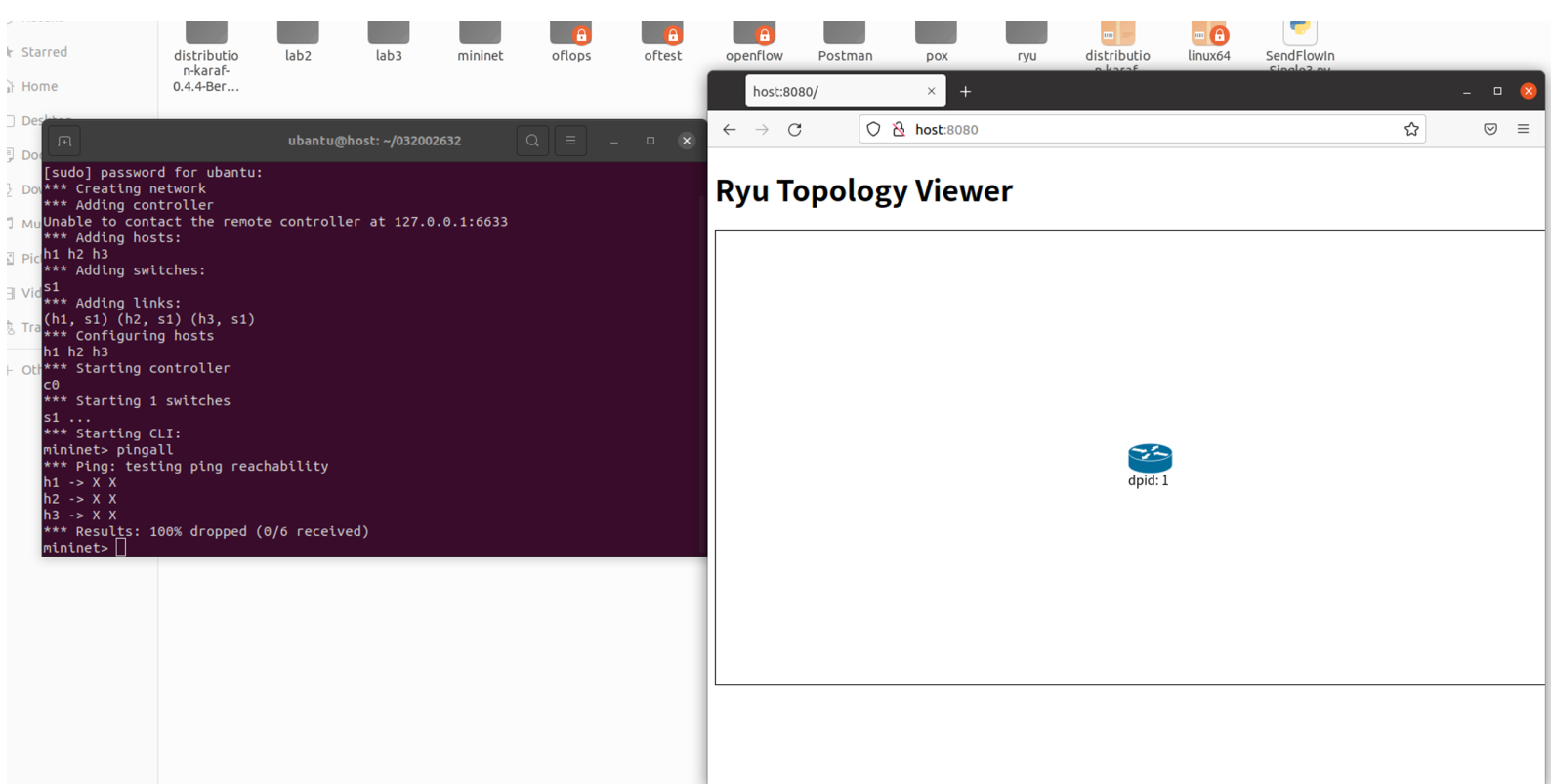Open Home in the Files sidebar
Viewport: 1551px width, 784px height.
pyautogui.click(x=39, y=86)
